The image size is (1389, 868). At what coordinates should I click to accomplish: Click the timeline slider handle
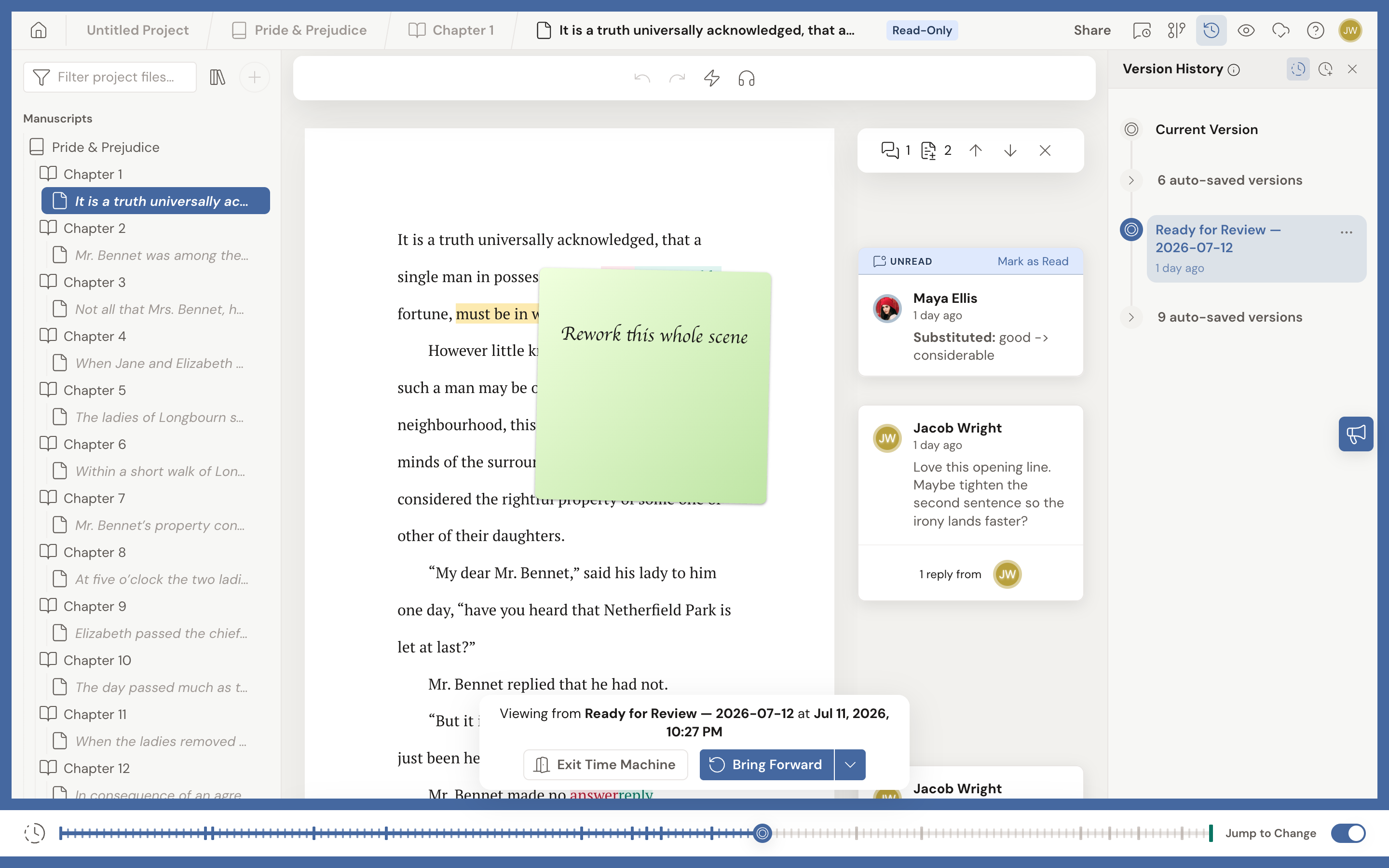762,833
